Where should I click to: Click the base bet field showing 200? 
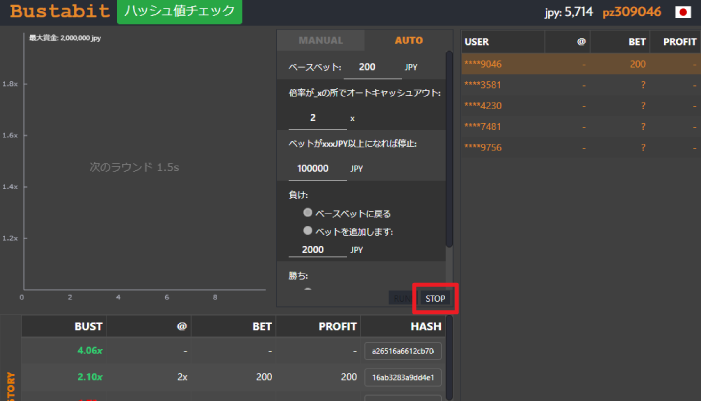pos(372,67)
